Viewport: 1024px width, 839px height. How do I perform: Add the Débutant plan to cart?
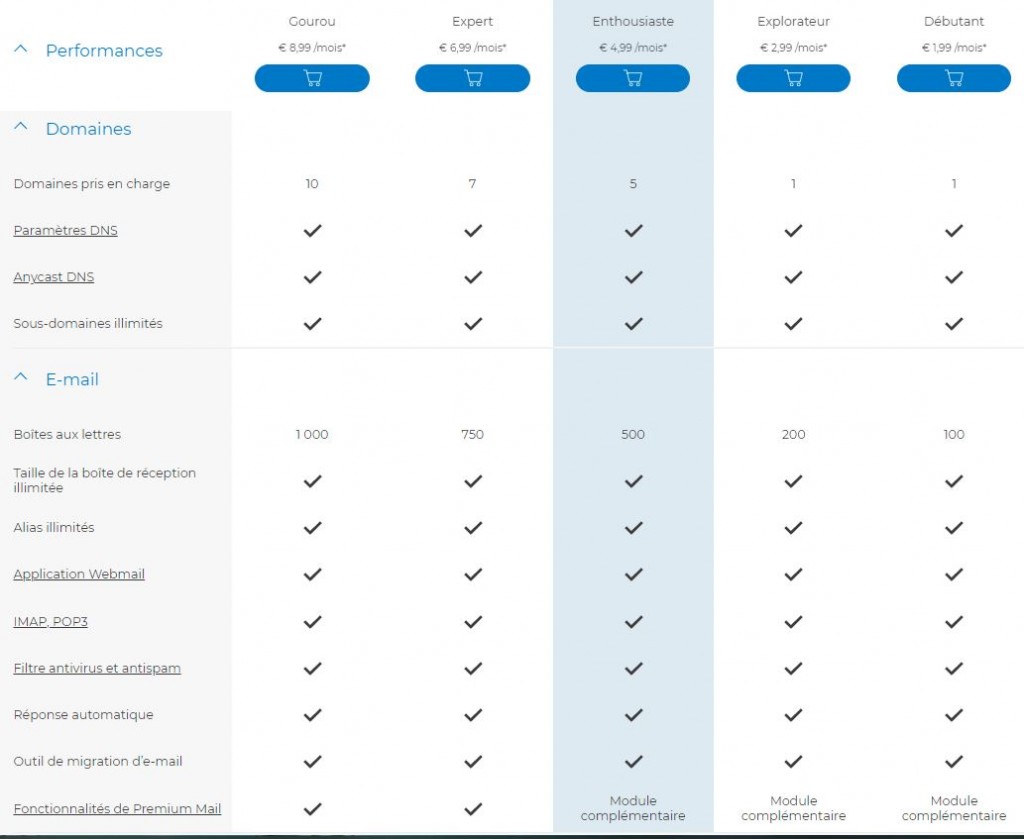click(954, 78)
